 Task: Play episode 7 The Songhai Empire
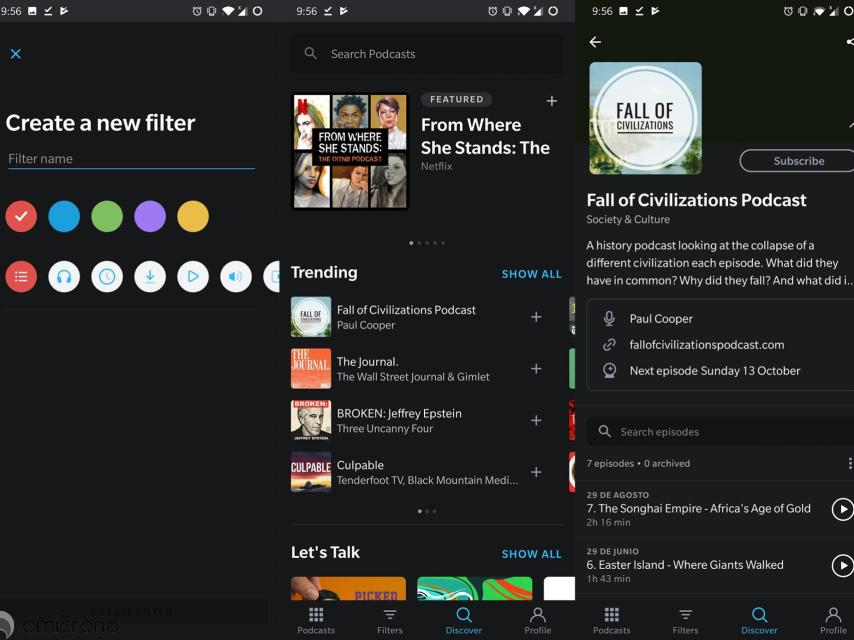842,509
